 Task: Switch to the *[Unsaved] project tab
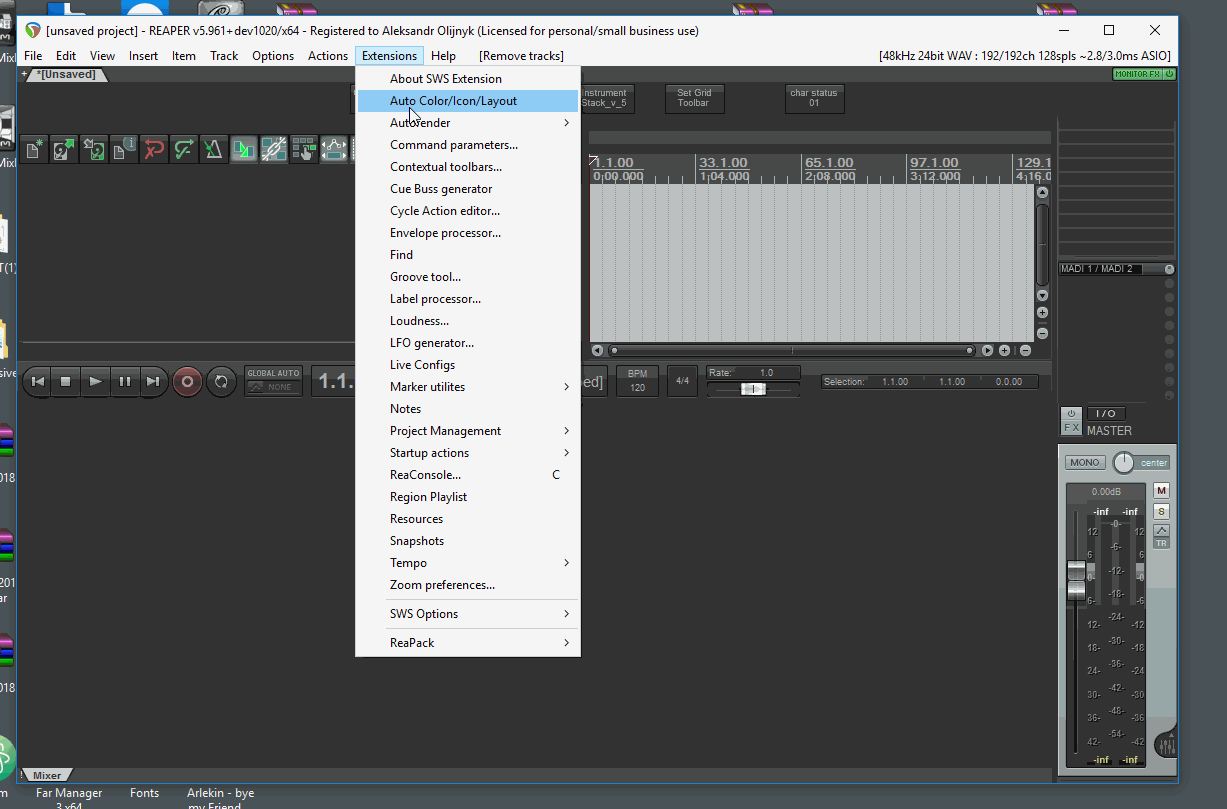(x=66, y=75)
